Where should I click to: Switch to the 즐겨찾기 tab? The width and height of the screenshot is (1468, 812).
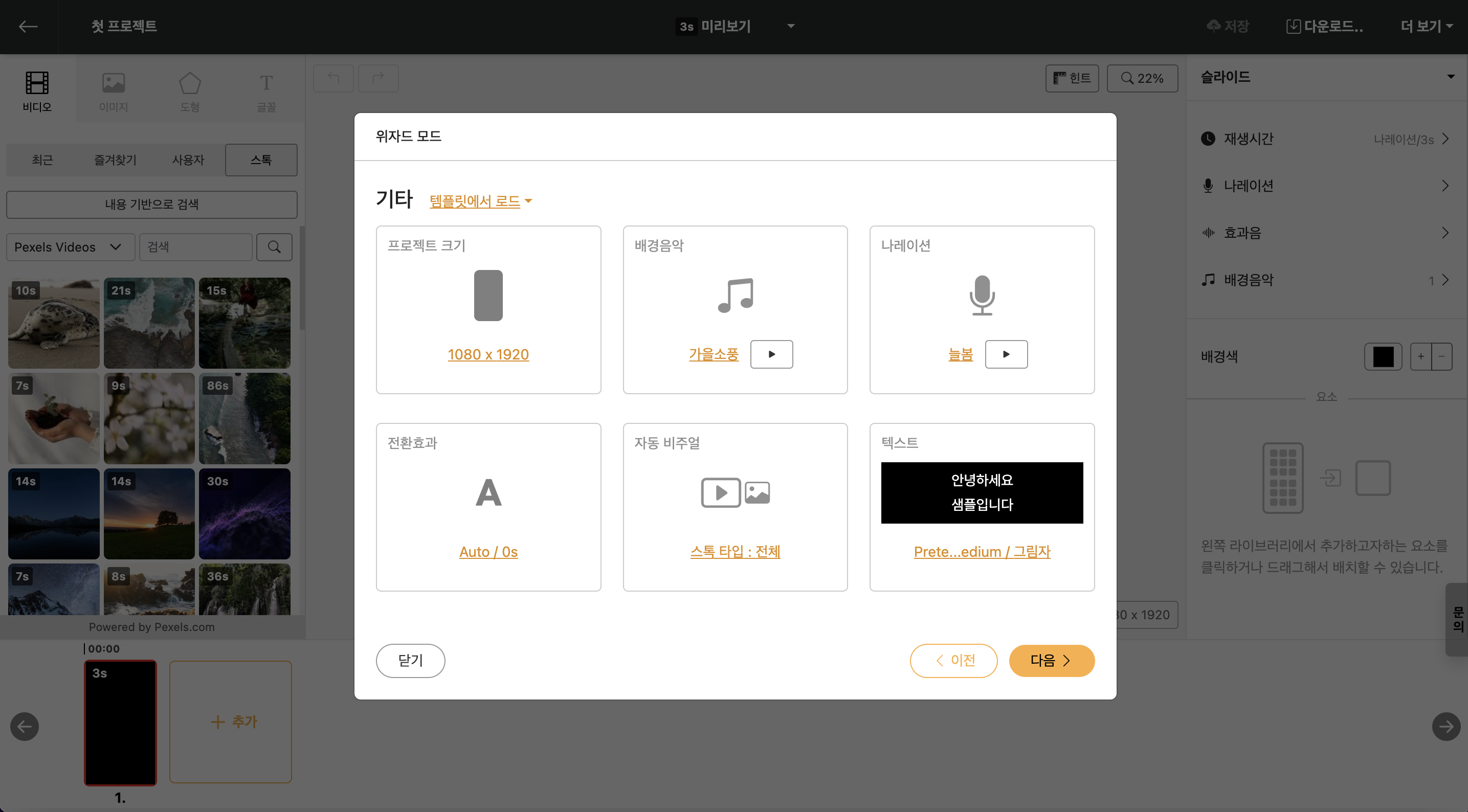pyautogui.click(x=115, y=160)
